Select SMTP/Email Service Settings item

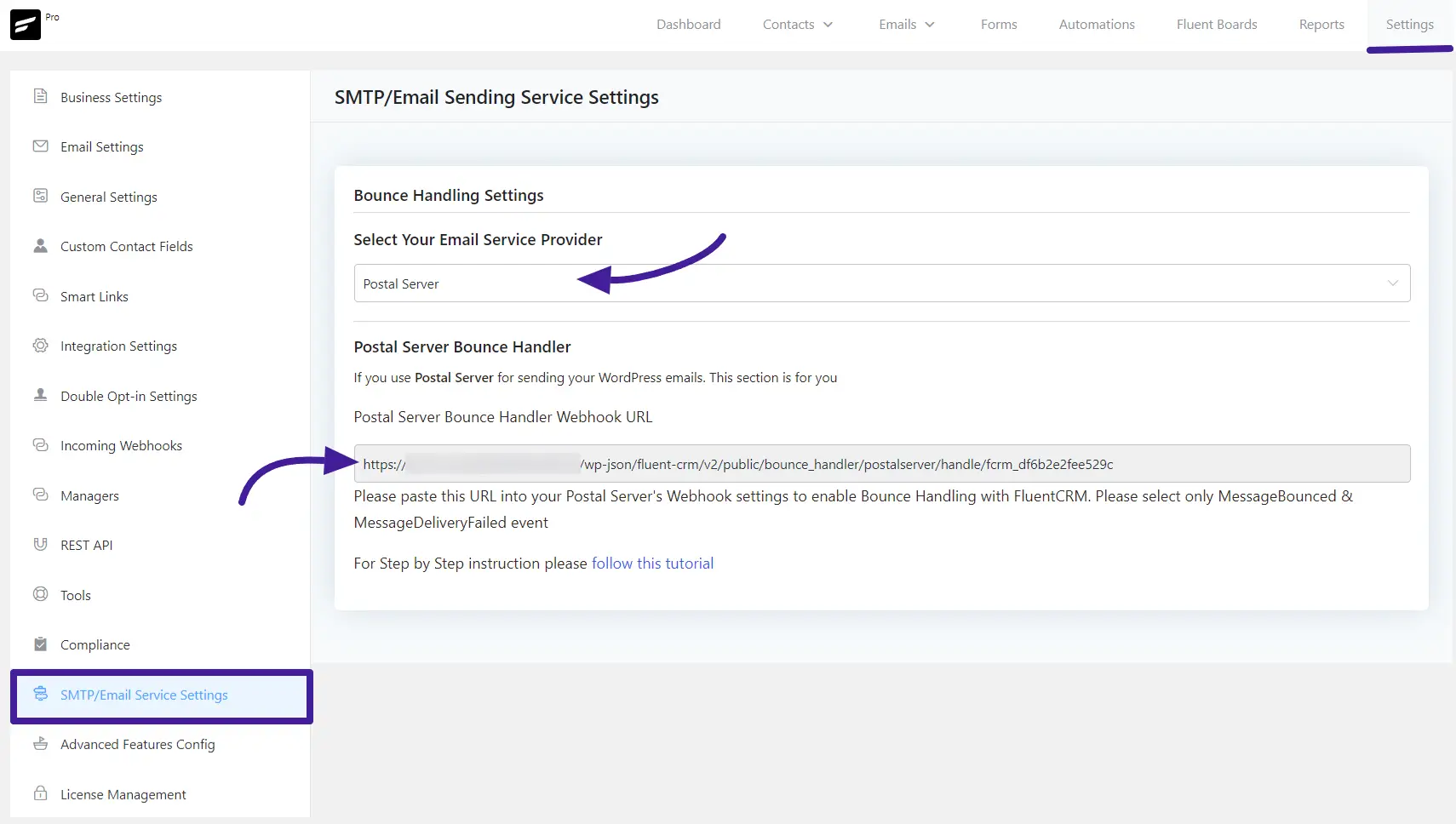tap(162, 695)
